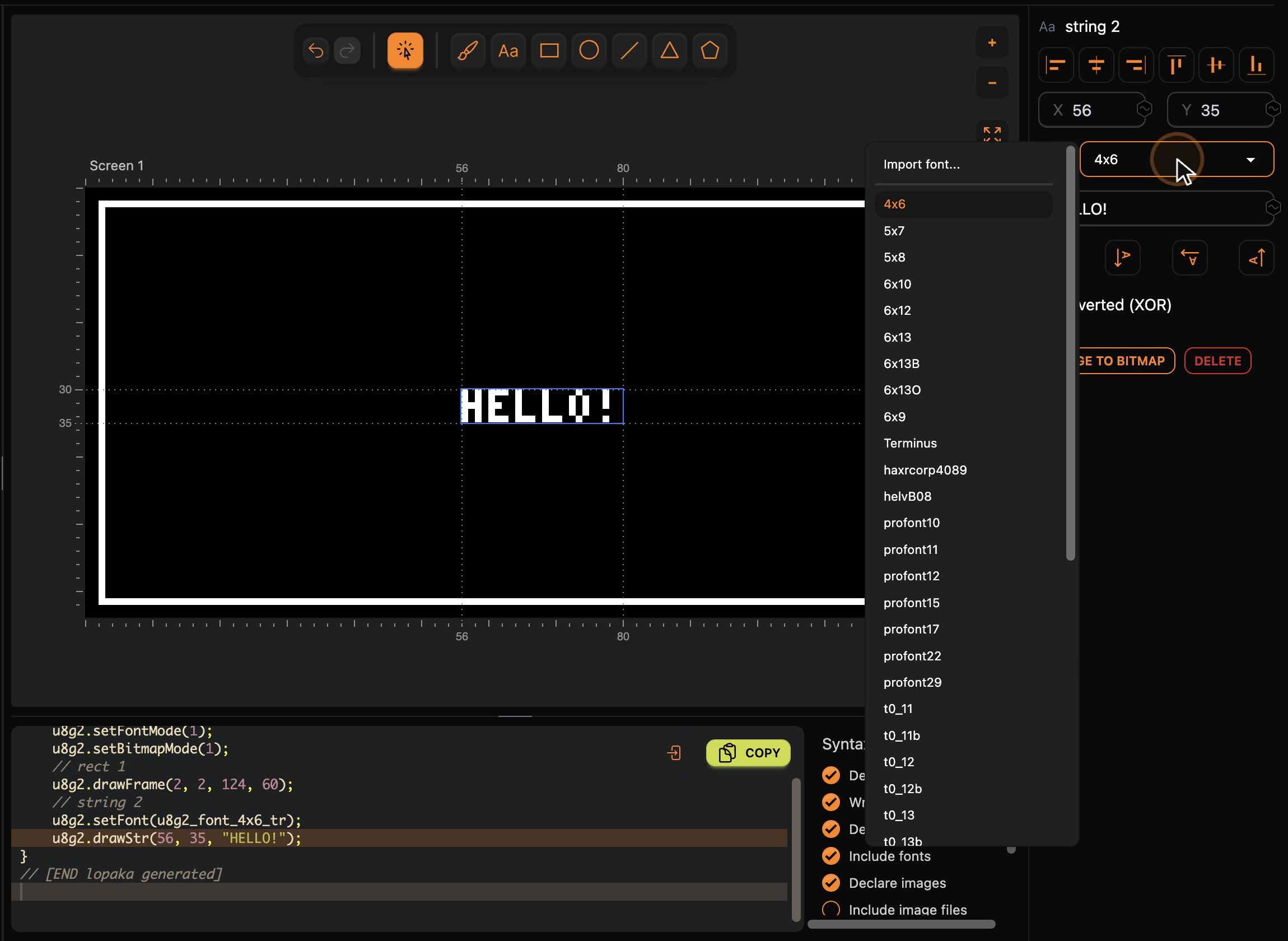Pick the haxrcorp4089 font option

tap(963, 470)
